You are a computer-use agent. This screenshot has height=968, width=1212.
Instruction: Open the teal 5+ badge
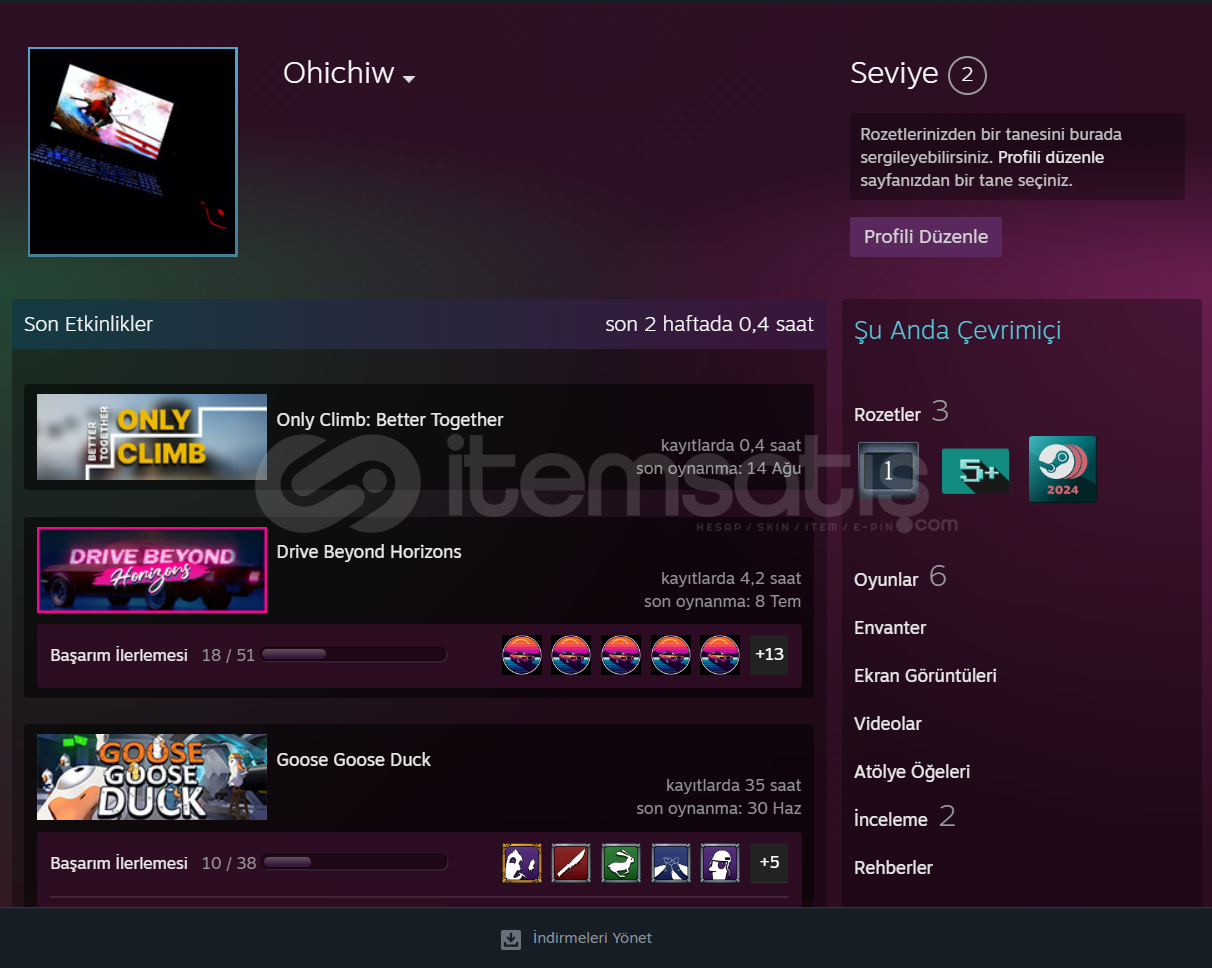point(975,471)
